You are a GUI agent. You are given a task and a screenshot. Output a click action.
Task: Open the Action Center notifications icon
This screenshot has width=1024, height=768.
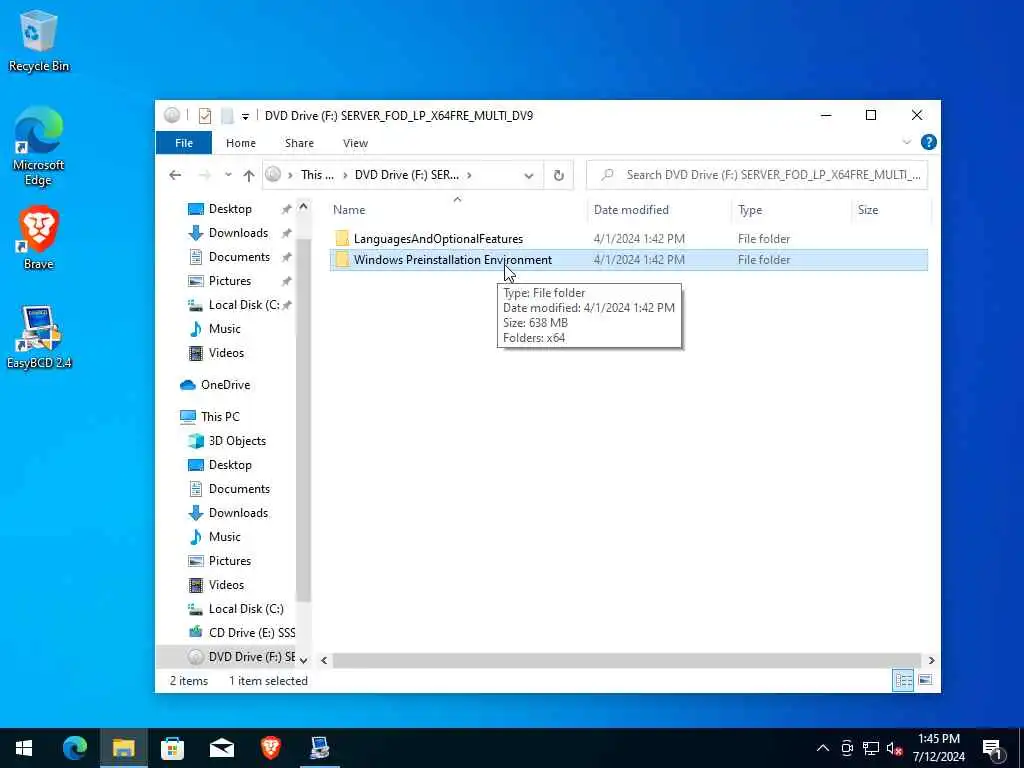point(993,748)
